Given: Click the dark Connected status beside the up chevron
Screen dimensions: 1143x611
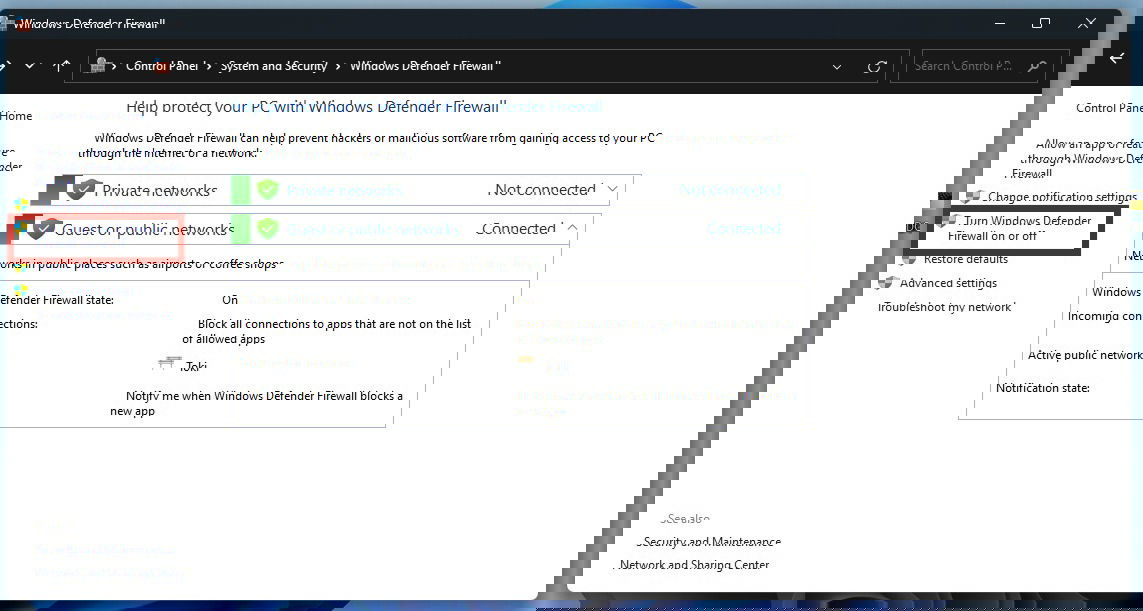Looking at the screenshot, I should click(x=518, y=228).
